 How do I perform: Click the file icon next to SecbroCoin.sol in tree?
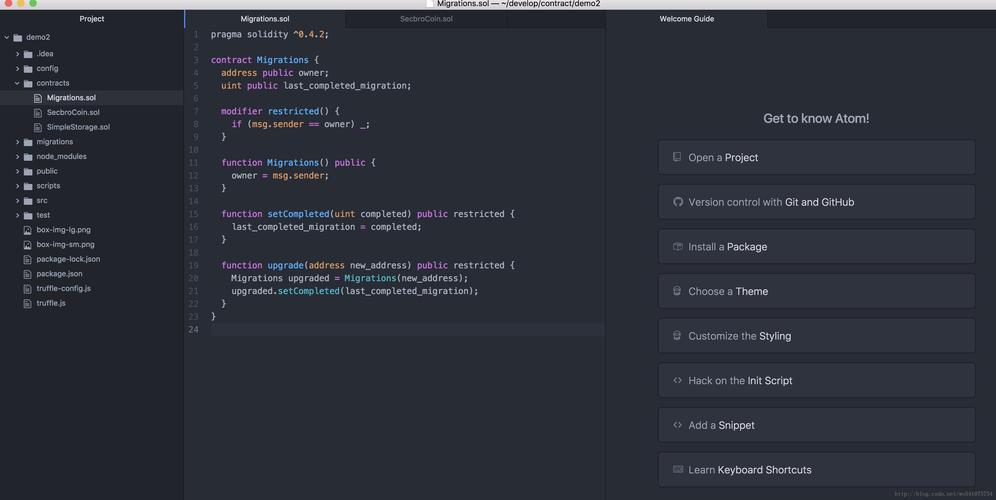click(38, 113)
